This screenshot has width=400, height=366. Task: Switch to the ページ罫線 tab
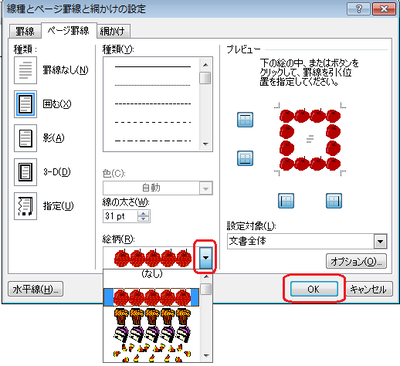(69, 31)
